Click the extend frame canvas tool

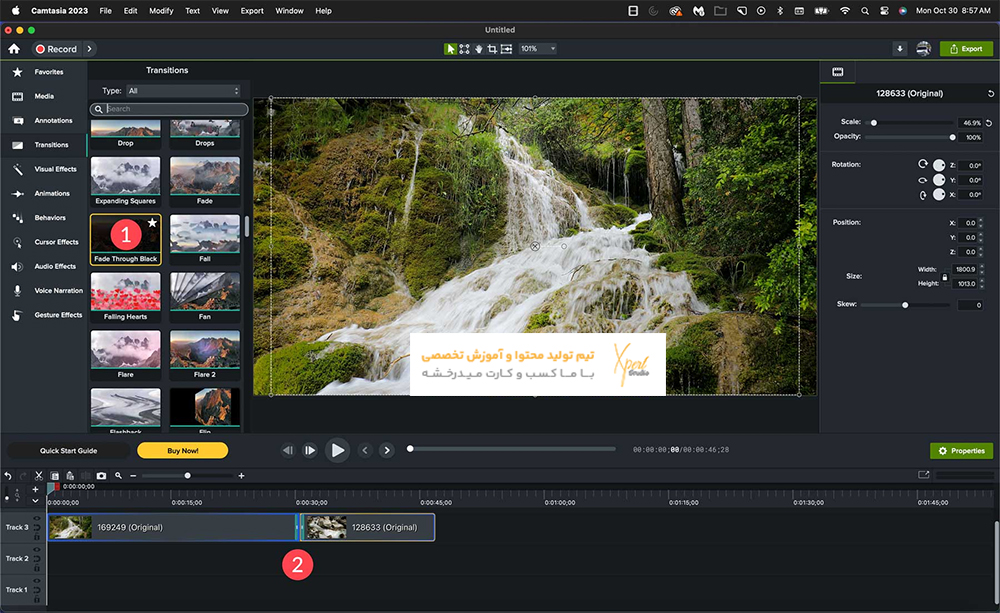pyautogui.click(x=506, y=49)
